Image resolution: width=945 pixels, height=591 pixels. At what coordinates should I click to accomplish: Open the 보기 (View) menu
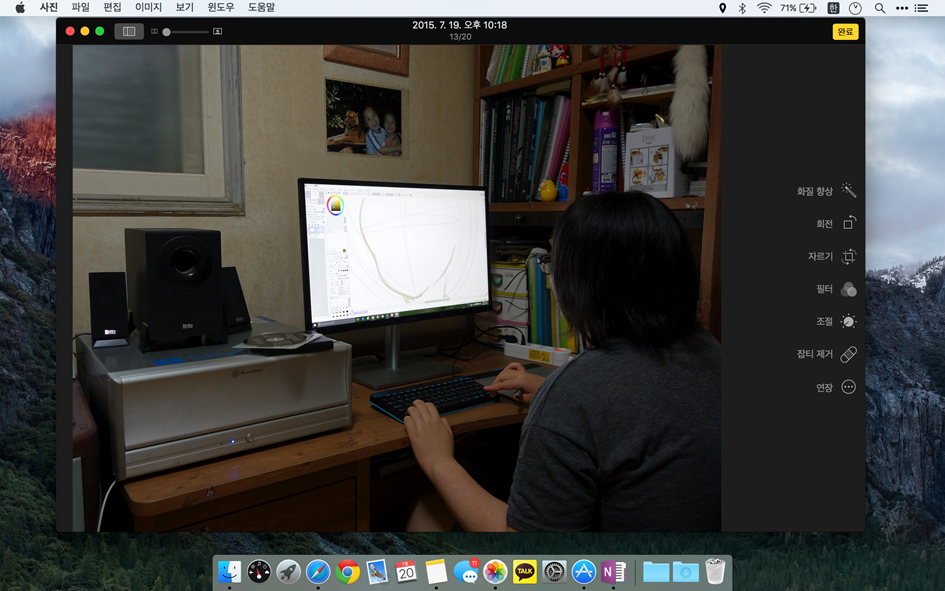184,7
